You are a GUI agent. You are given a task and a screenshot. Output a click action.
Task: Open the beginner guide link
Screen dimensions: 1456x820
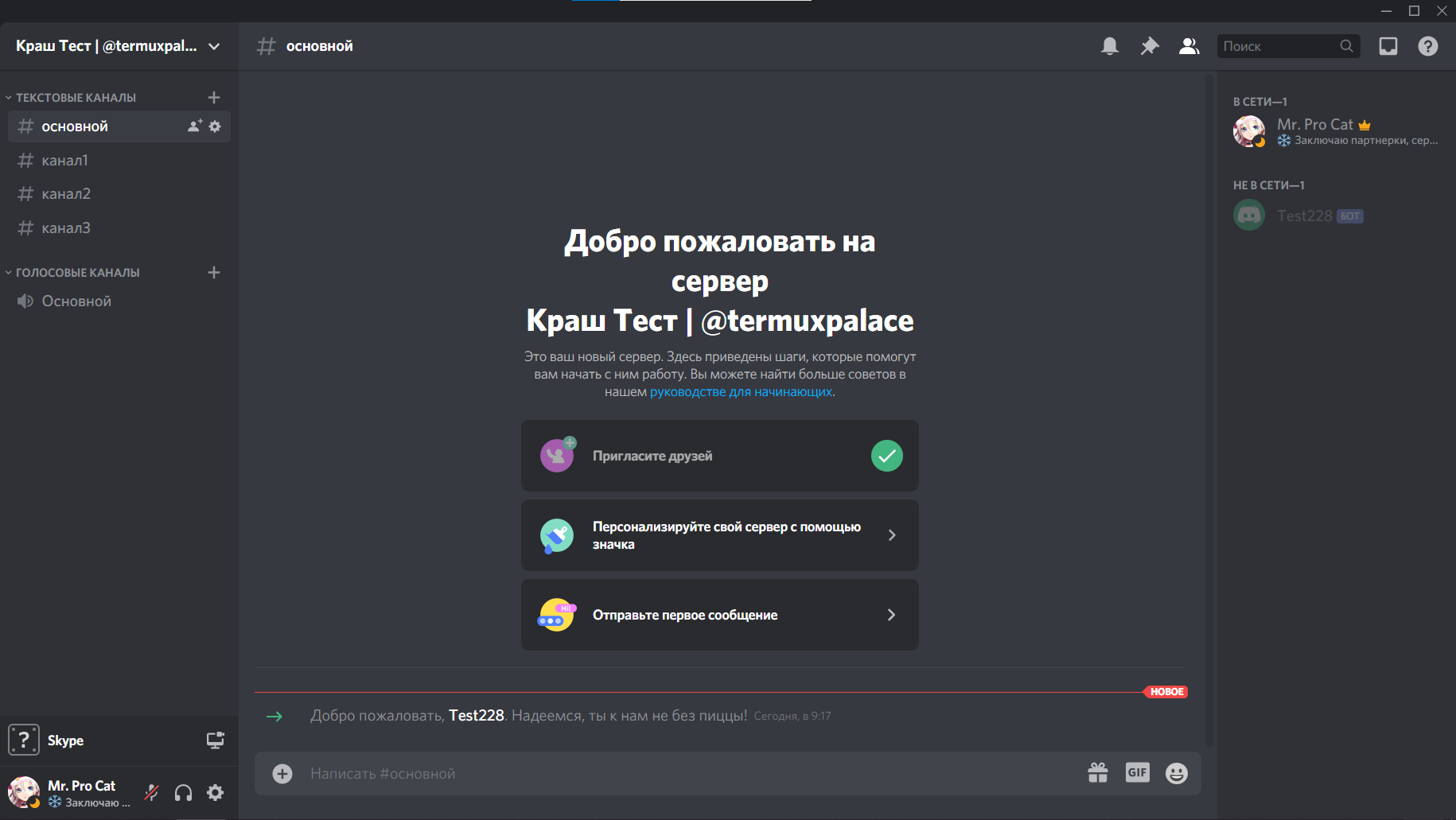[x=741, y=392]
